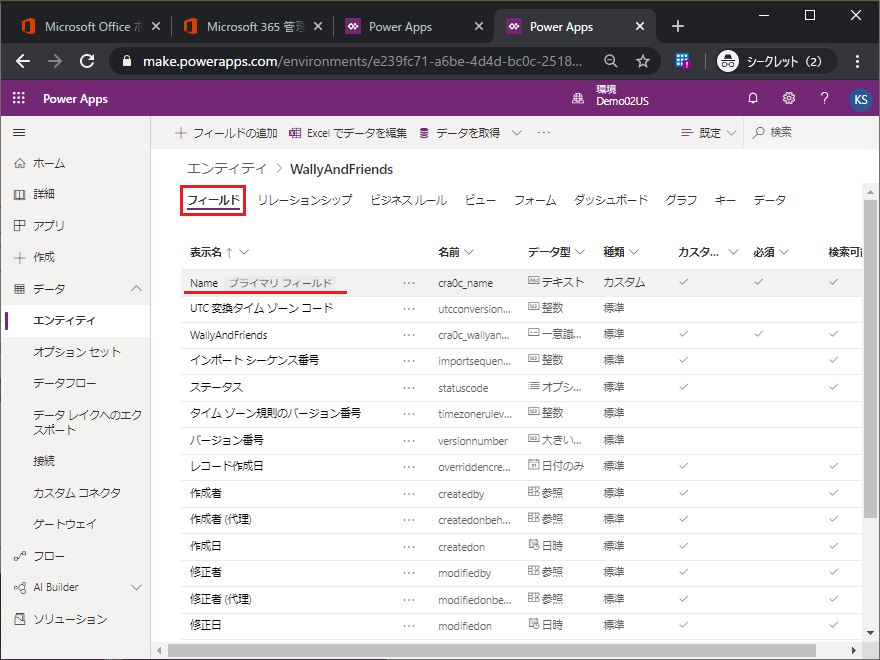Open the Chrome three-dot menu
The height and width of the screenshot is (660, 880).
click(857, 61)
